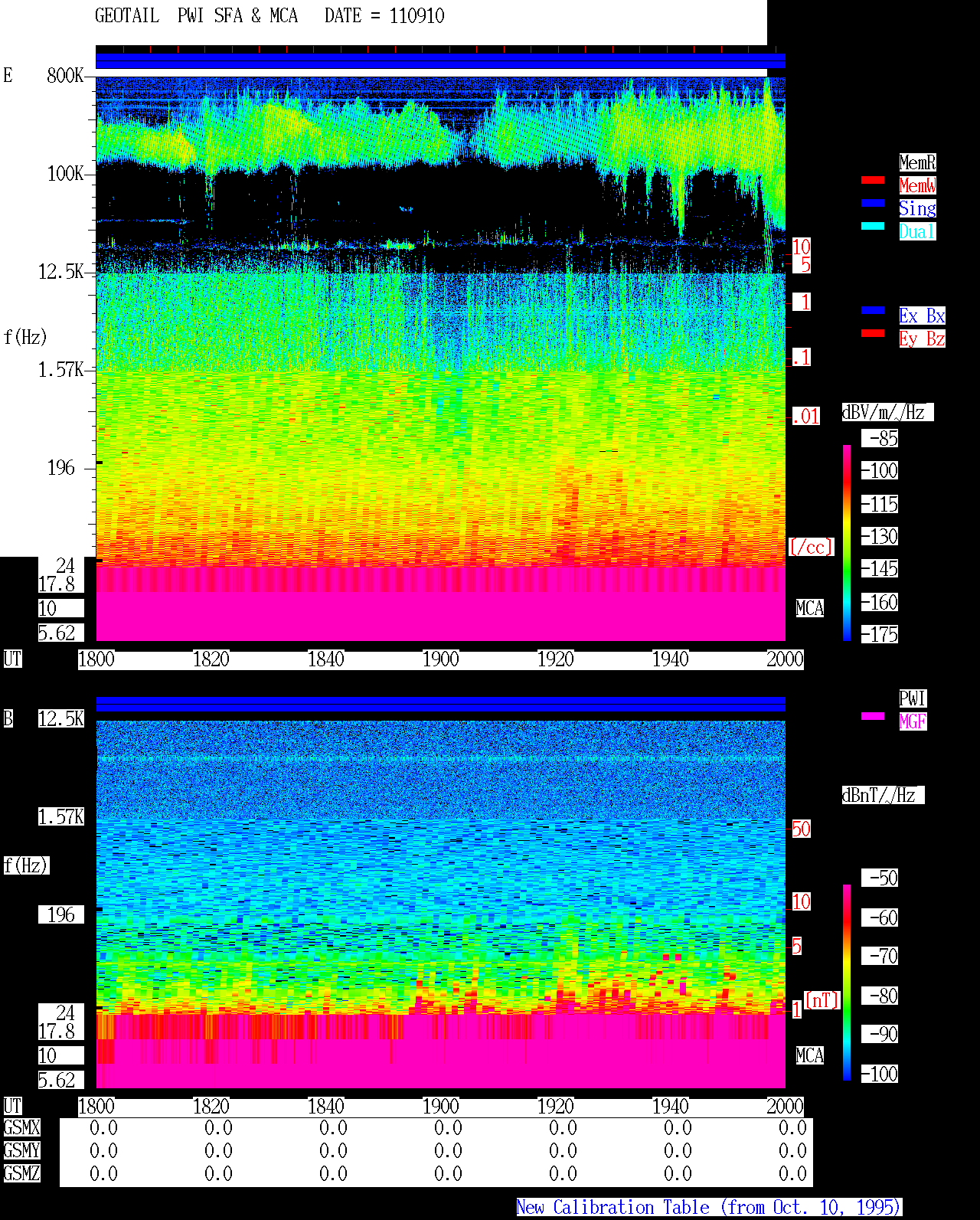This screenshot has width=980, height=1220.
Task: Click the 1920 UT label under magnetic spectrogram
Action: click(556, 1106)
